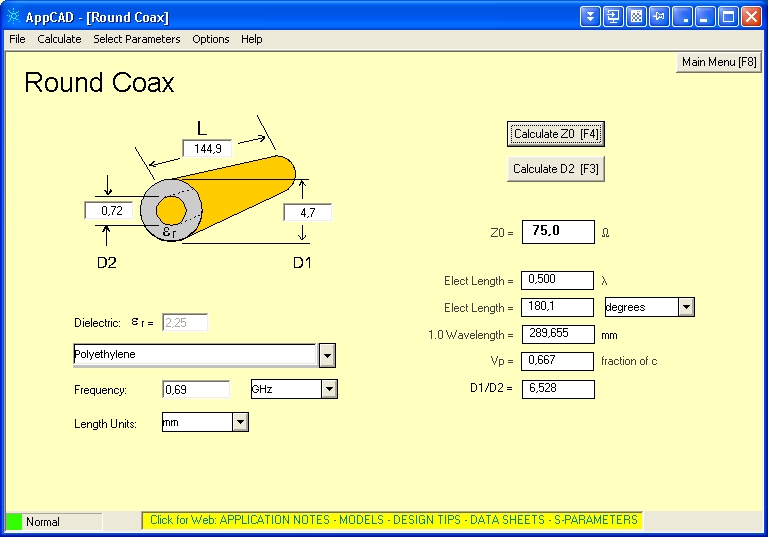768x537 pixels.
Task: Click the L label above the diagram
Action: (202, 128)
